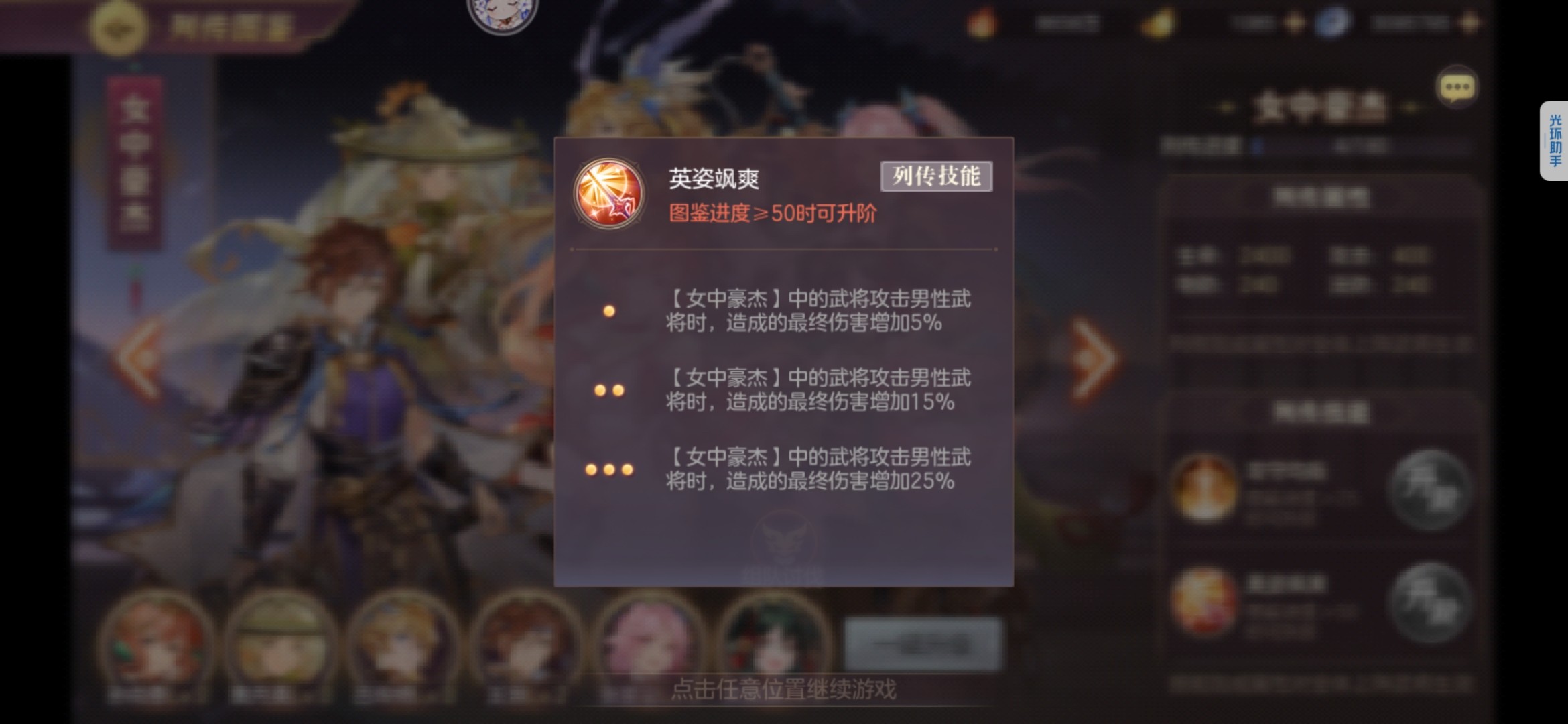Add blue gem currency with plus button
Viewport: 1568px width, 724px height.
(x=1470, y=23)
